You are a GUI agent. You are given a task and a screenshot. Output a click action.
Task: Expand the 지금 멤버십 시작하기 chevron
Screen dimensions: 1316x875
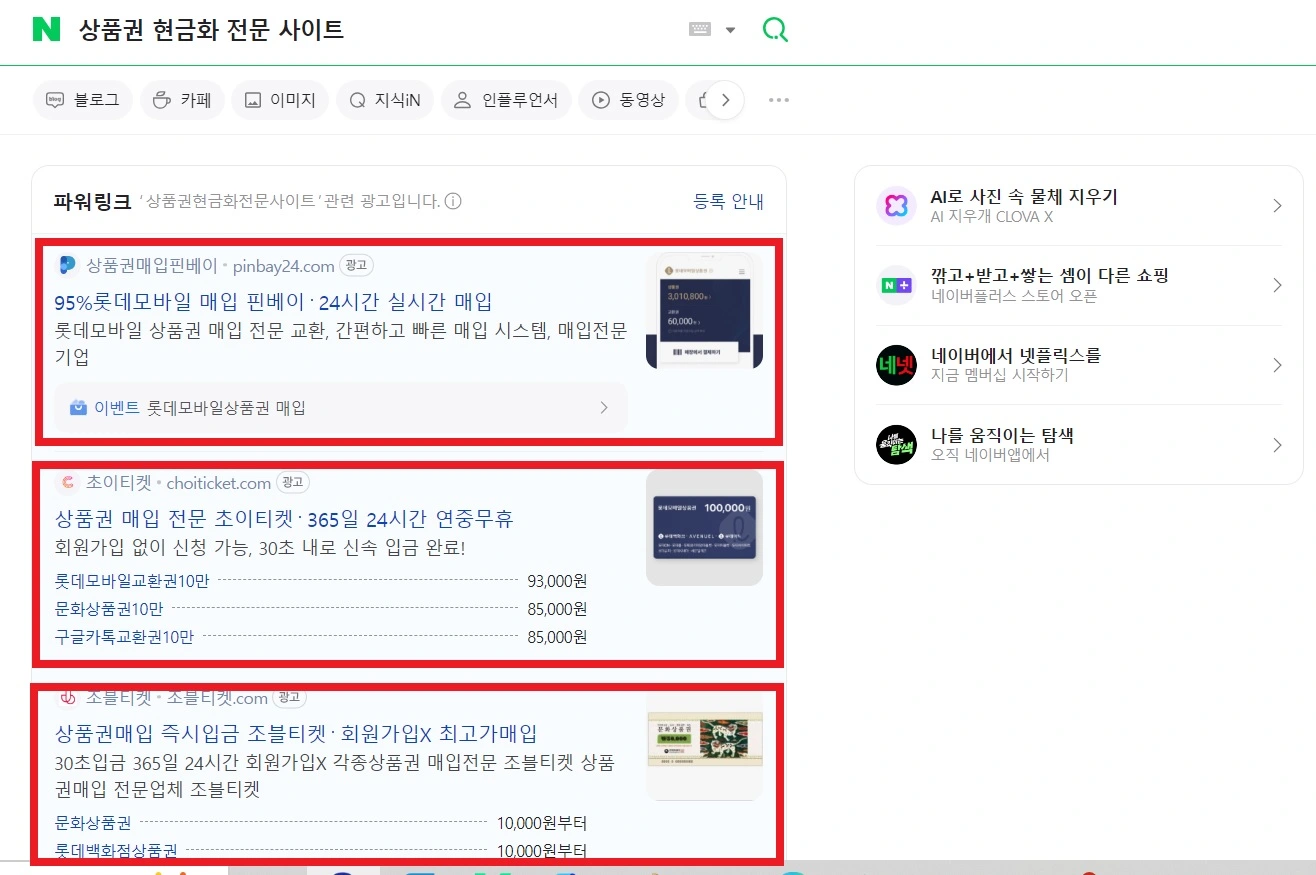[1277, 365]
